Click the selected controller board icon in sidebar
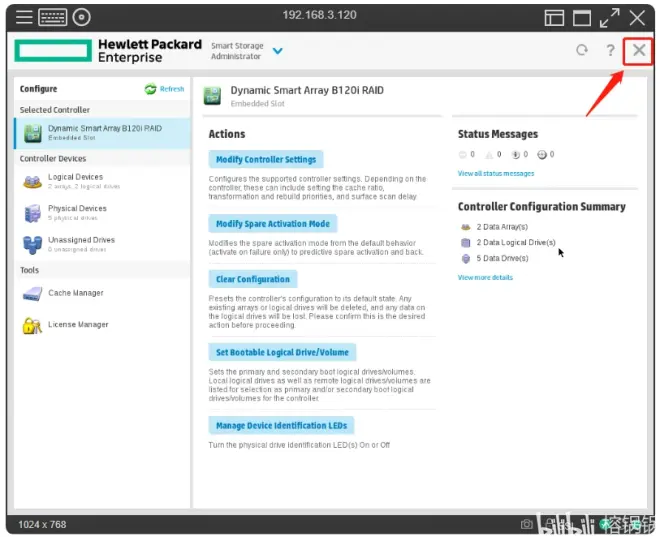Image resolution: width=660 pixels, height=537 pixels. (x=32, y=133)
